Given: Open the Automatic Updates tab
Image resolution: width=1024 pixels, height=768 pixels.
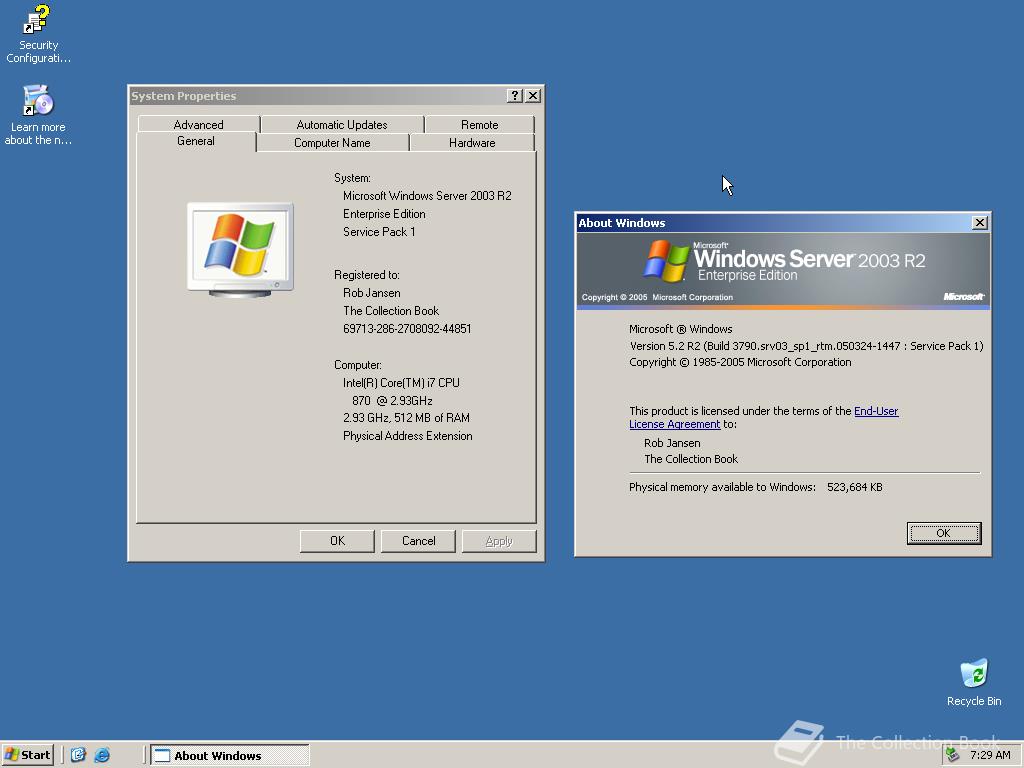Looking at the screenshot, I should coord(341,124).
